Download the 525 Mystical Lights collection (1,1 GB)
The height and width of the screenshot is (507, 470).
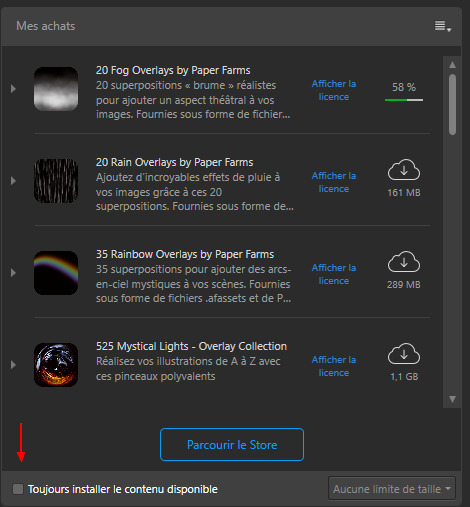pyautogui.click(x=404, y=354)
